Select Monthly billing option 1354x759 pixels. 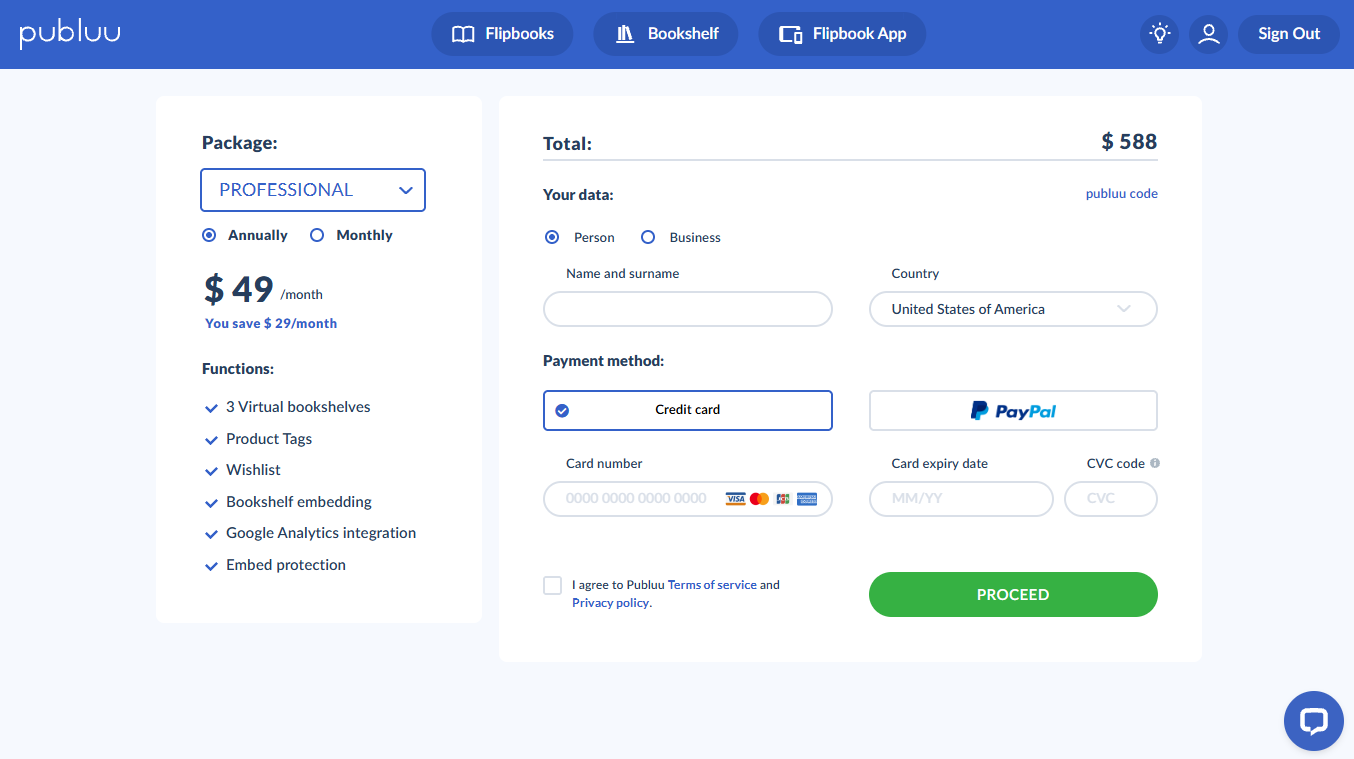[x=317, y=235]
